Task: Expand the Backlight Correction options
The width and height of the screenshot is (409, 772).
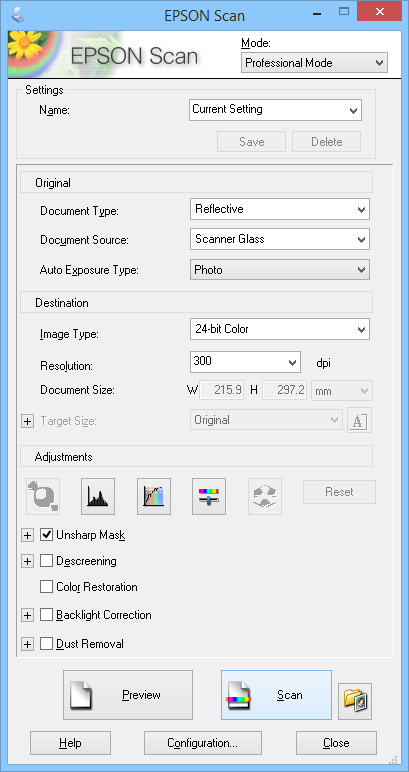Action: 28,615
